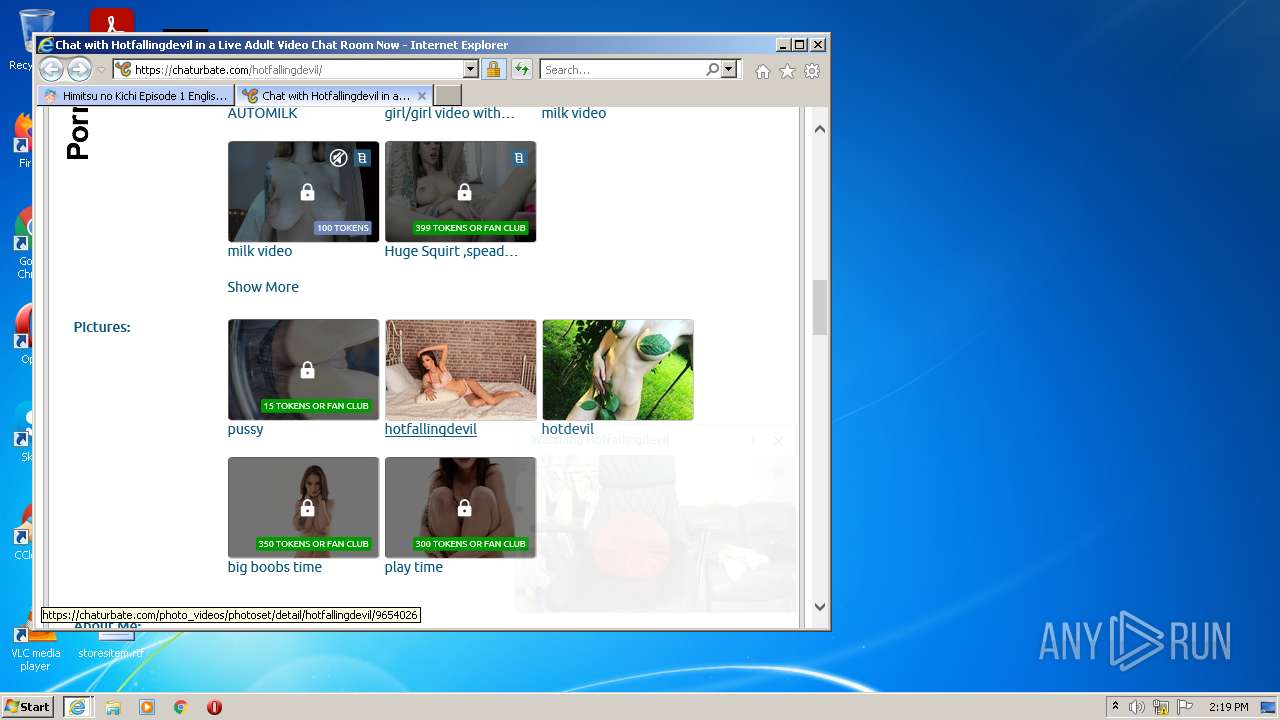Open the 350 TOKENS OR FAN CLUB thumbnail
This screenshot has width=1280, height=720.
point(303,508)
